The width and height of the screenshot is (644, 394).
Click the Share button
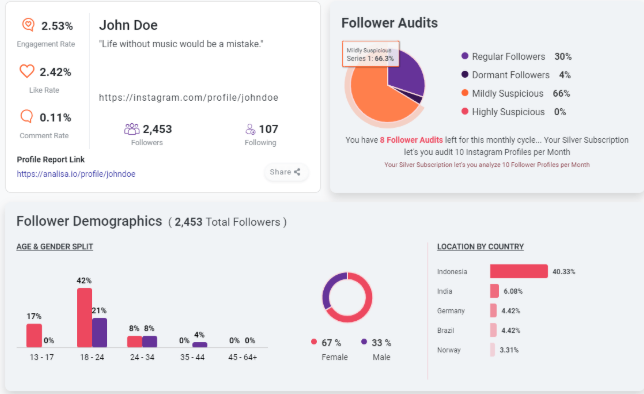[285, 172]
